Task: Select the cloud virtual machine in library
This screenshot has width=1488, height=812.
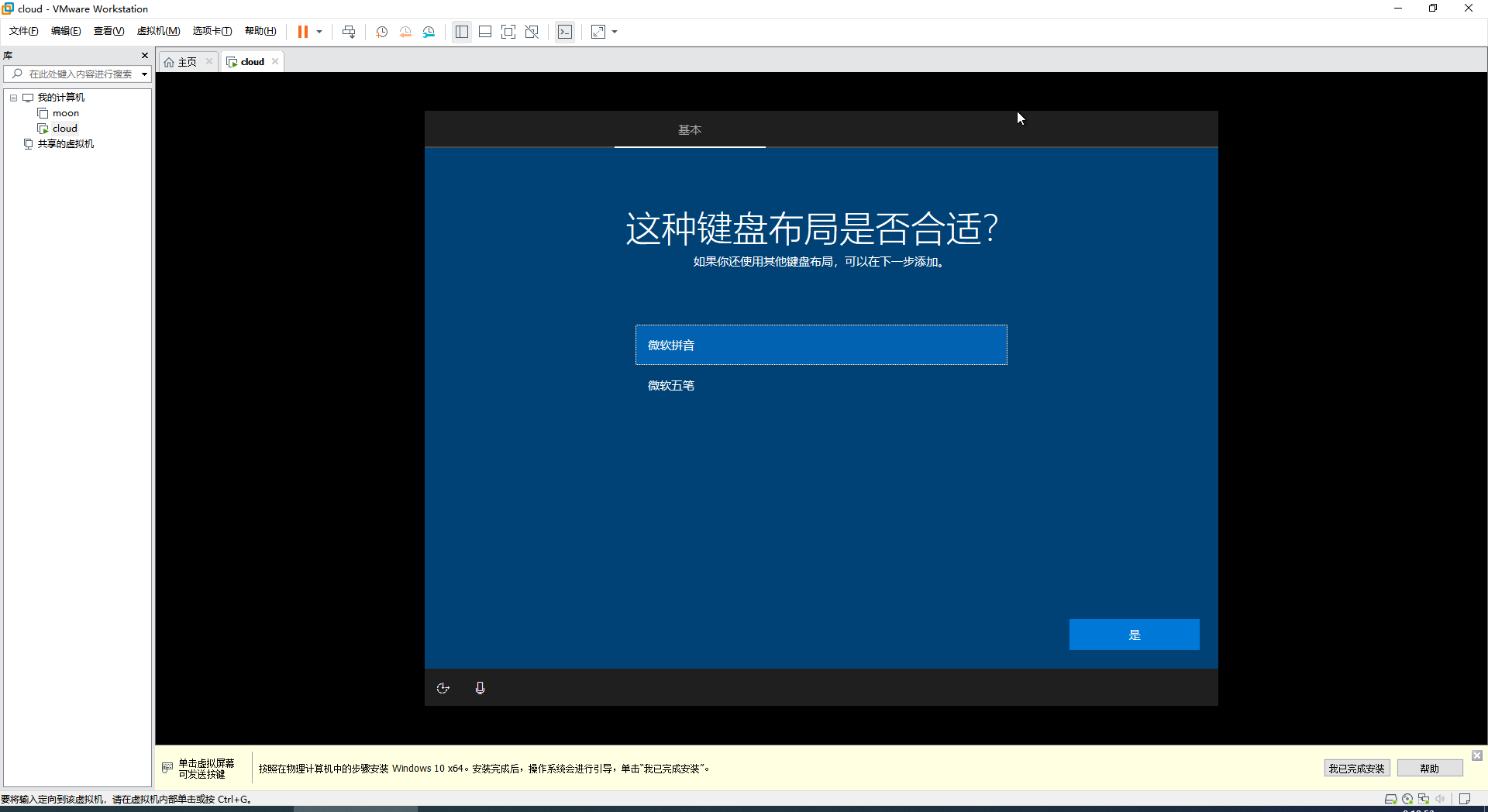Action: 65,129
